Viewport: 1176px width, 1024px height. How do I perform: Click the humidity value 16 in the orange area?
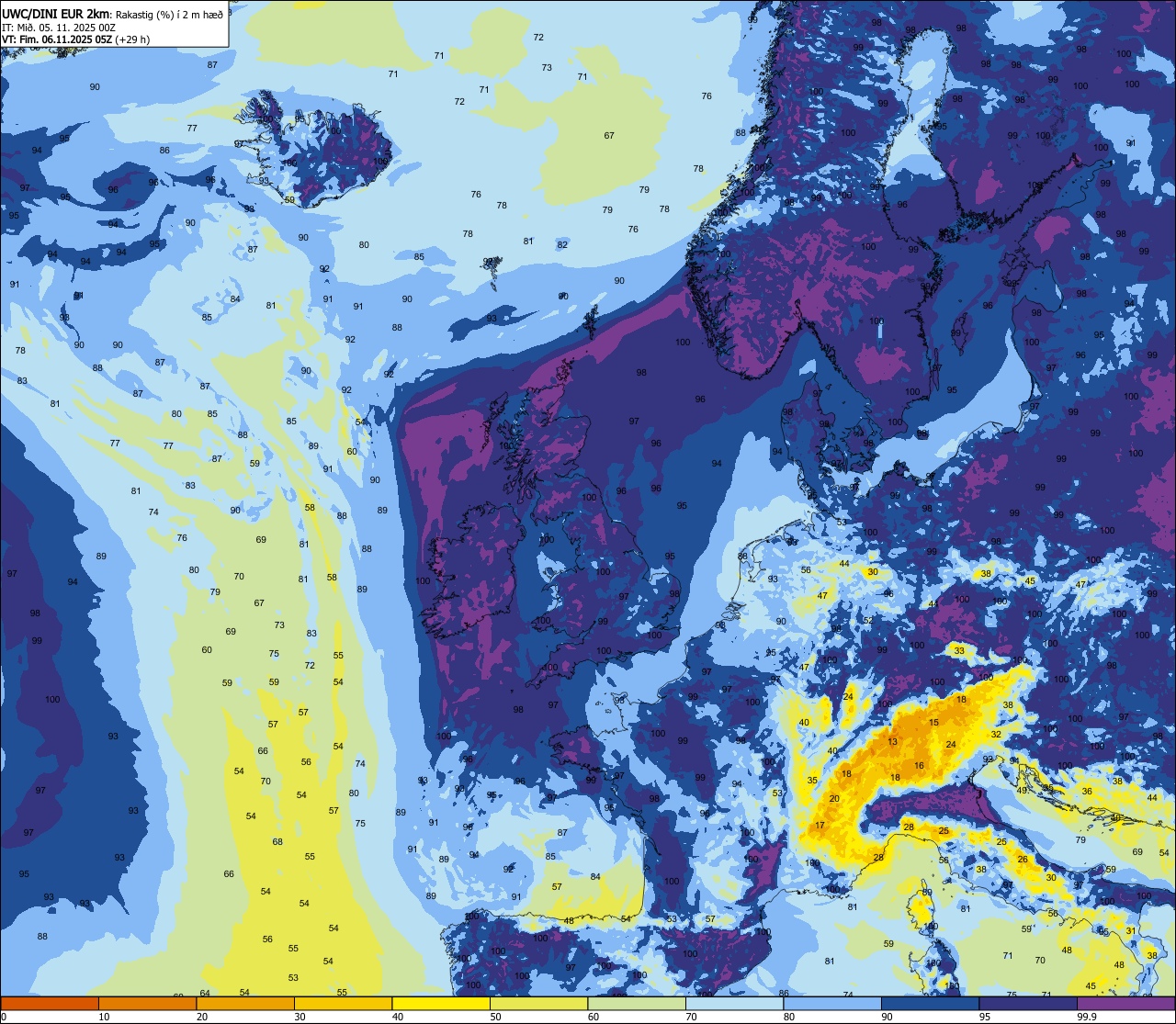click(x=919, y=766)
